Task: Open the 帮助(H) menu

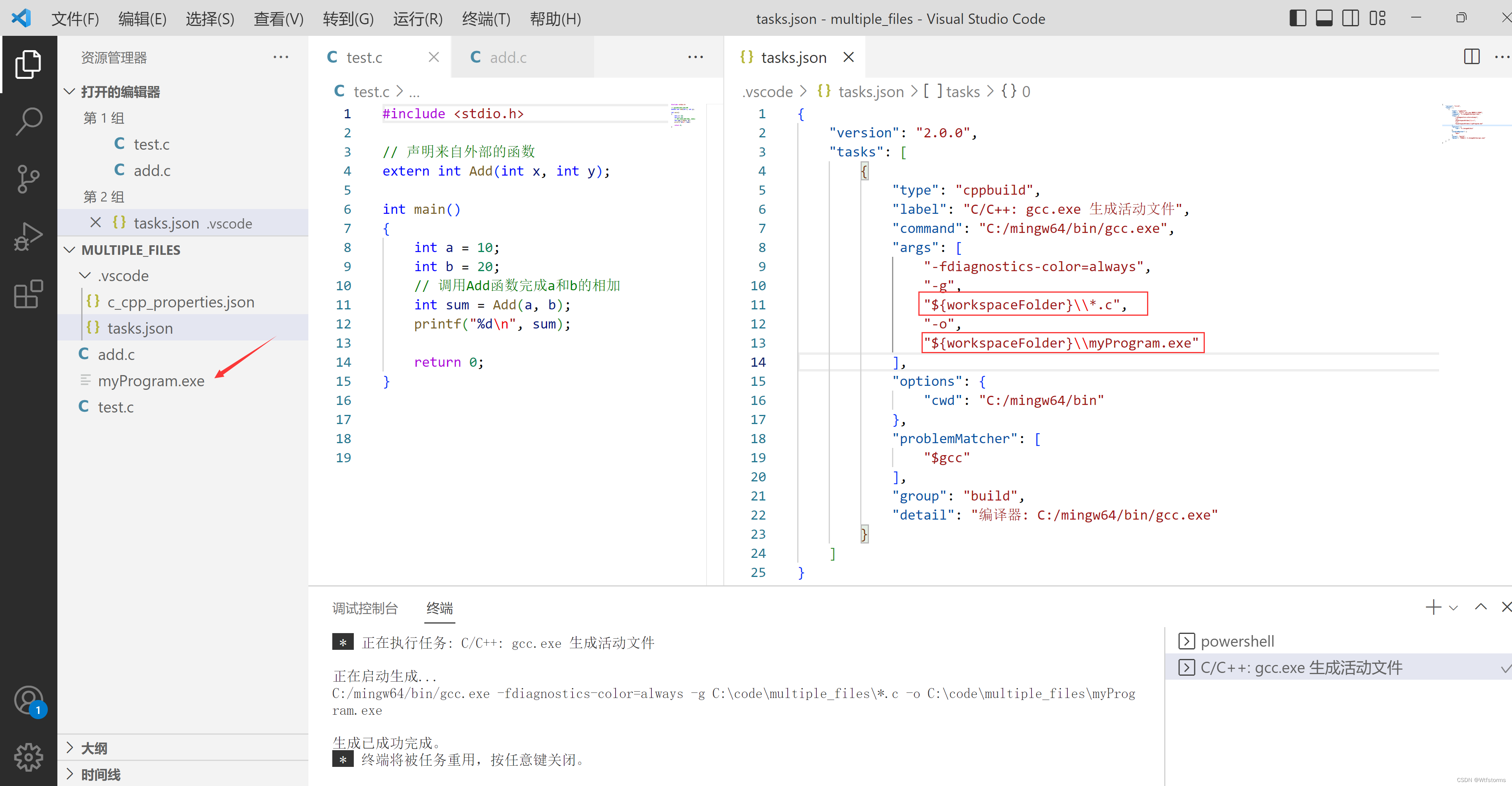Action: tap(555, 19)
